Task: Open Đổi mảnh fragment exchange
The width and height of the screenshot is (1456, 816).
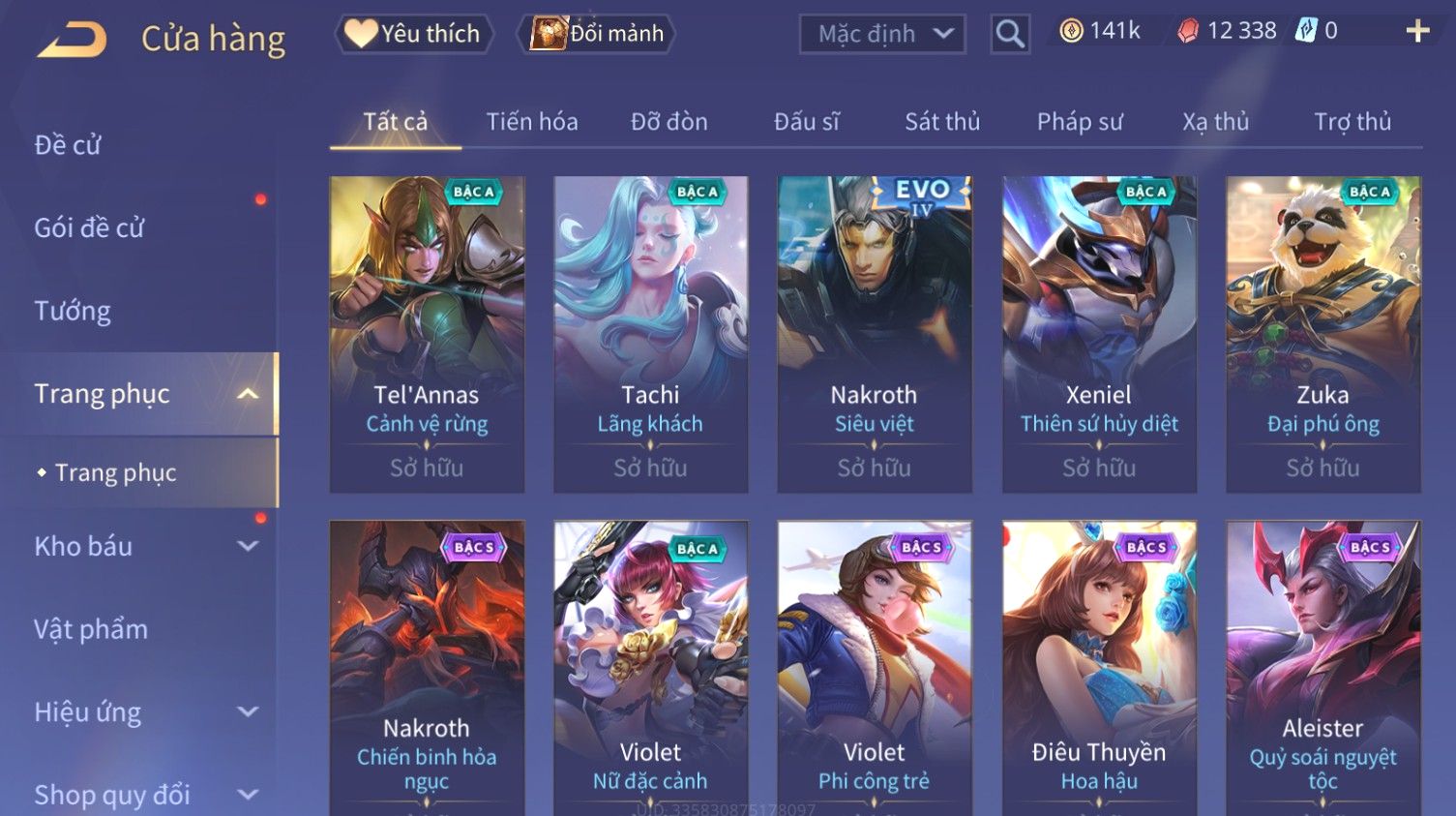Action: pyautogui.click(x=596, y=34)
